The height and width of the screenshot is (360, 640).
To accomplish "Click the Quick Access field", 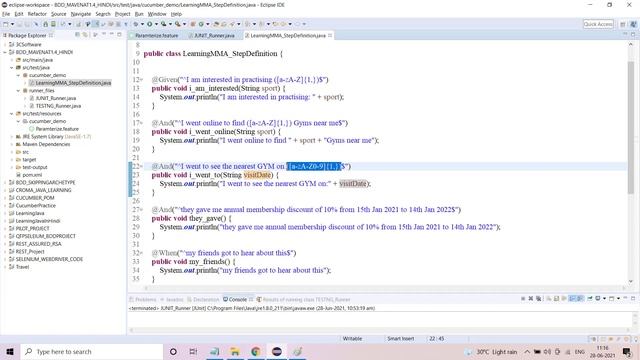I will click(x=598, y=24).
